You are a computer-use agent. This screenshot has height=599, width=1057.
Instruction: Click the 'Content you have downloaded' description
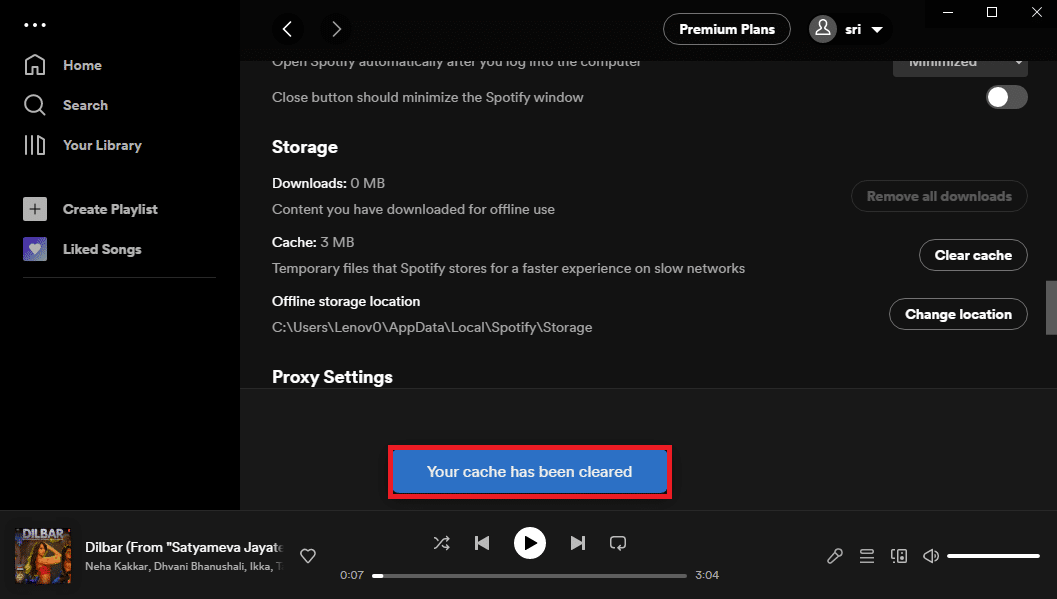(x=413, y=210)
